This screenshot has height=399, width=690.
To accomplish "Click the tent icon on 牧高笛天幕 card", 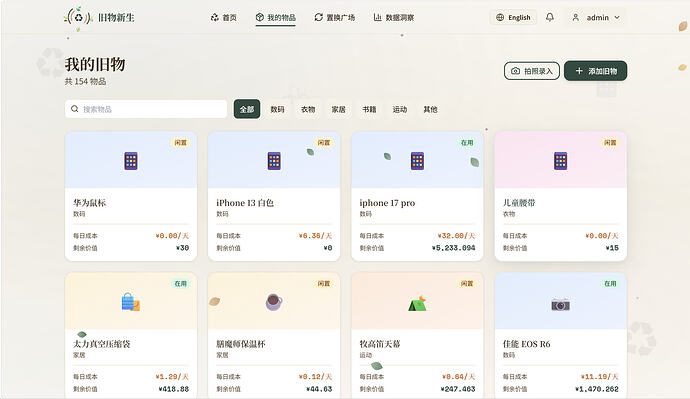I will tap(417, 303).
